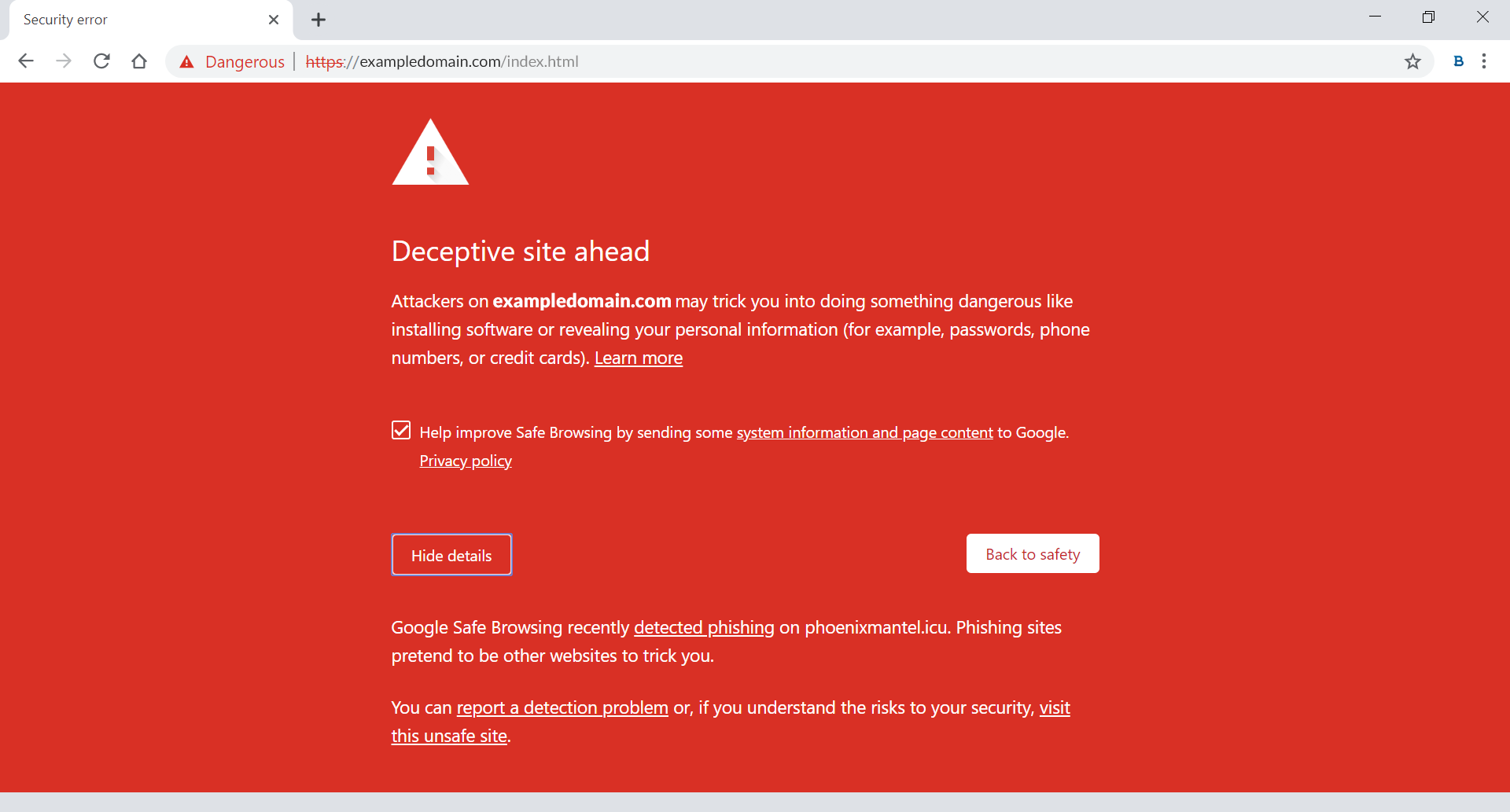Screen dimensions: 1510x812
Task: Go to the browser home page
Action: pyautogui.click(x=139, y=61)
